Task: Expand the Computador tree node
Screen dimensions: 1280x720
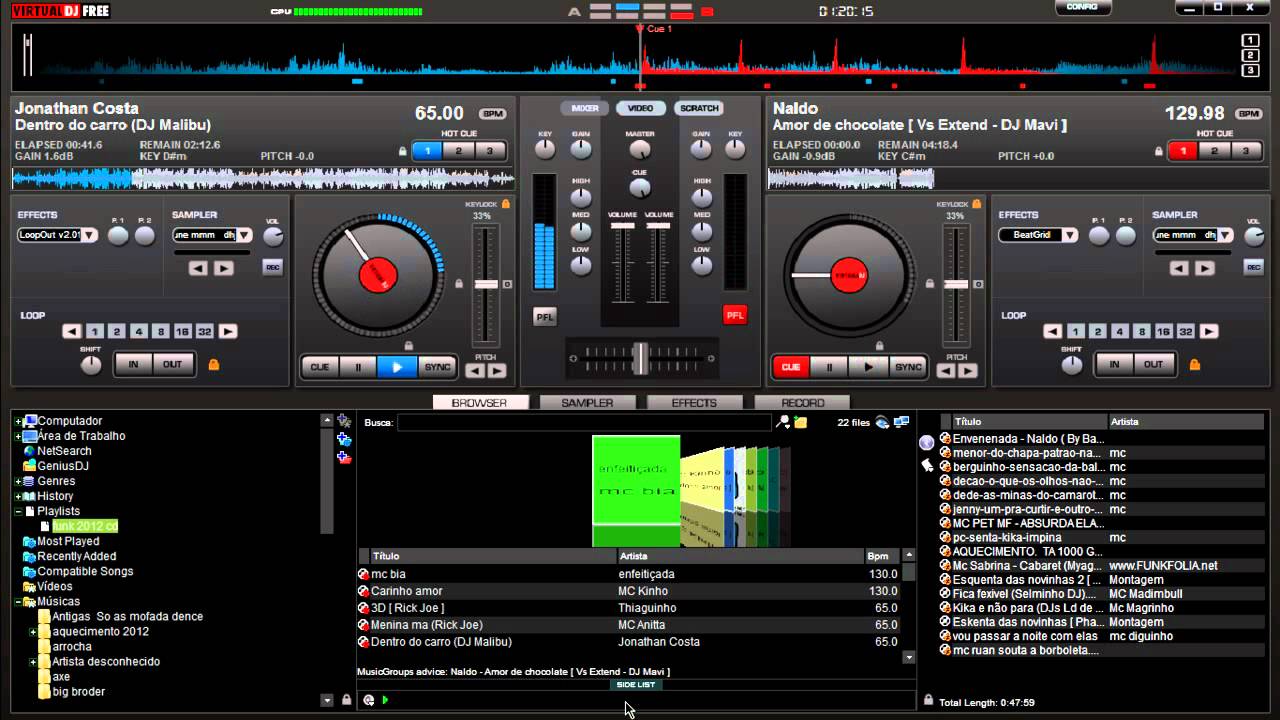Action: pyautogui.click(x=18, y=422)
